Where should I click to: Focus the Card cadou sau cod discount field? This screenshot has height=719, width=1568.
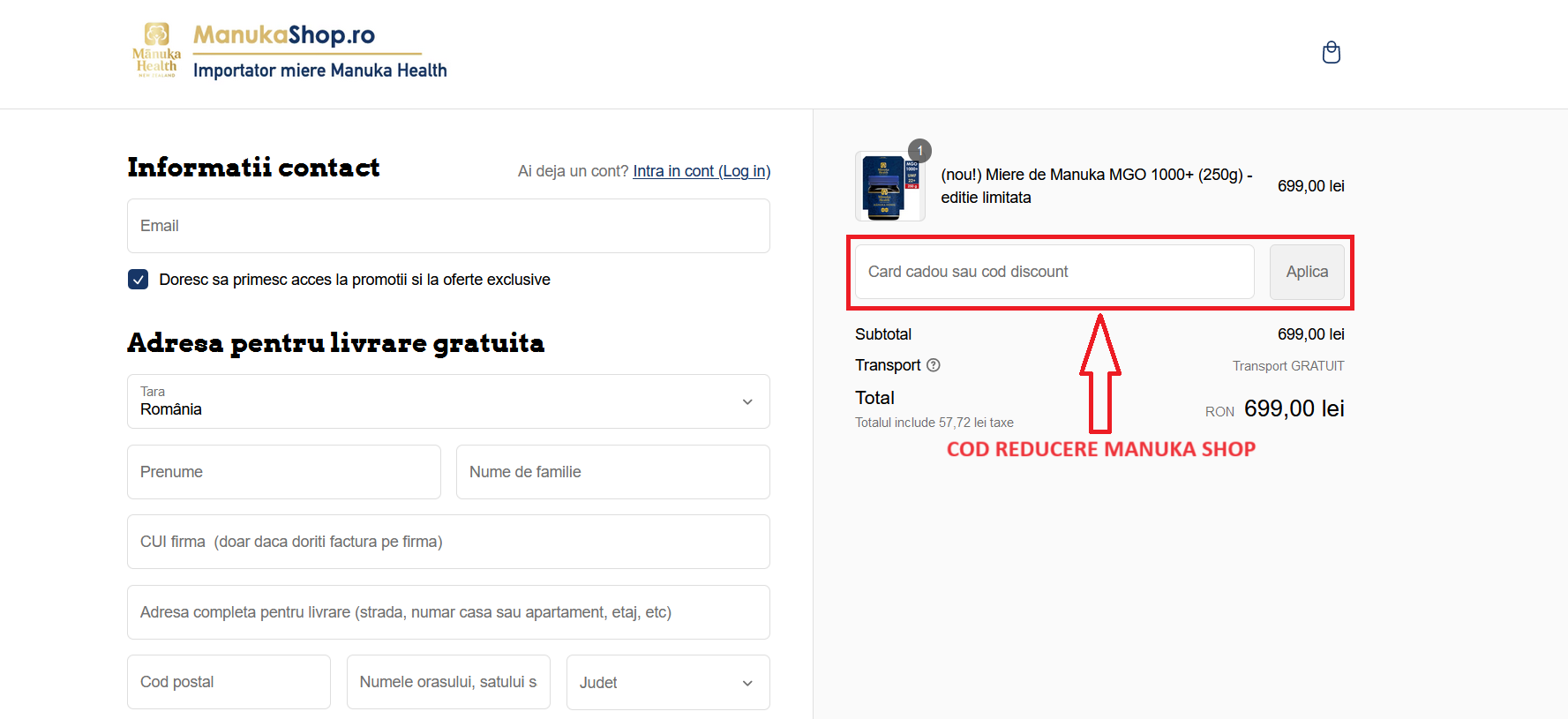pos(1054,272)
